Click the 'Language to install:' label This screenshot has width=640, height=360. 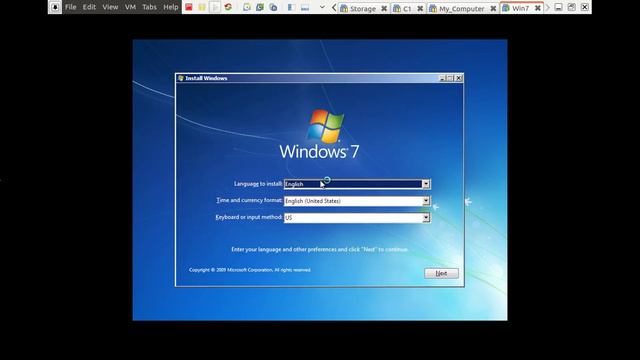(258, 184)
